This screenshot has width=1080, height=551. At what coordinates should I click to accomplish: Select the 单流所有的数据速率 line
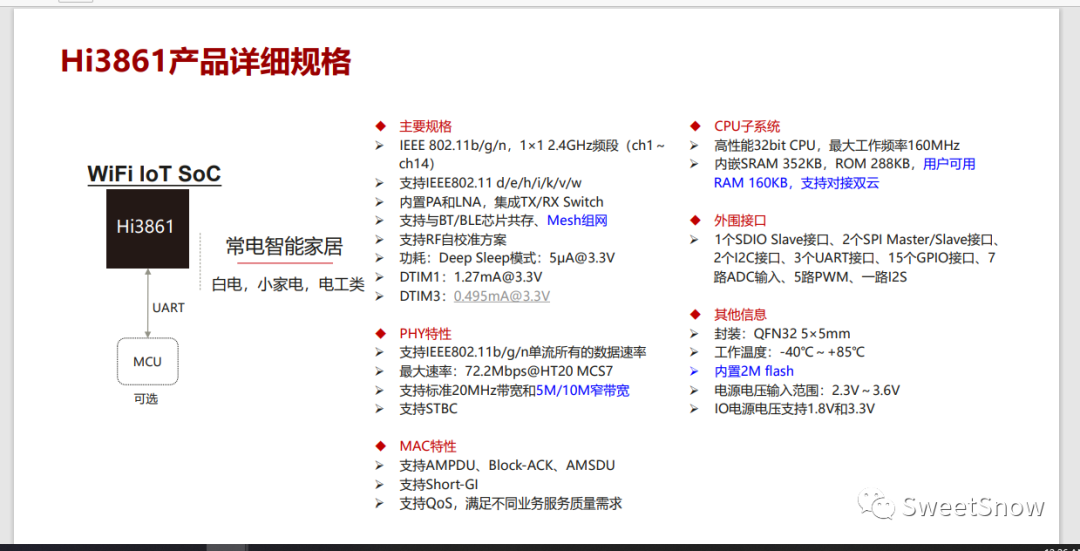point(523,353)
